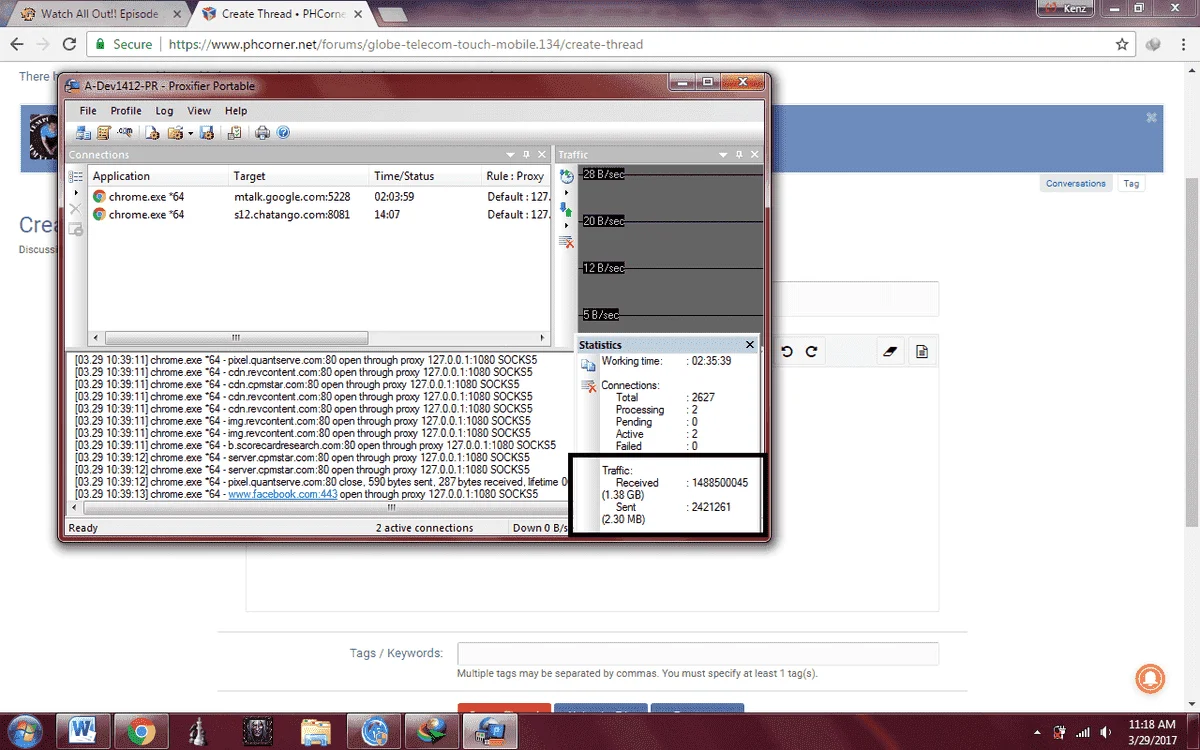Close the Connections panel
1200x750 pixels.
click(543, 155)
